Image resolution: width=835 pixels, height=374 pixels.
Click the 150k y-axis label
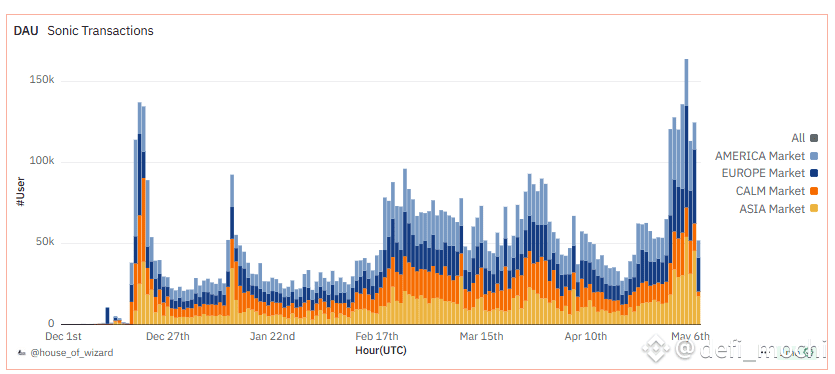pos(41,80)
